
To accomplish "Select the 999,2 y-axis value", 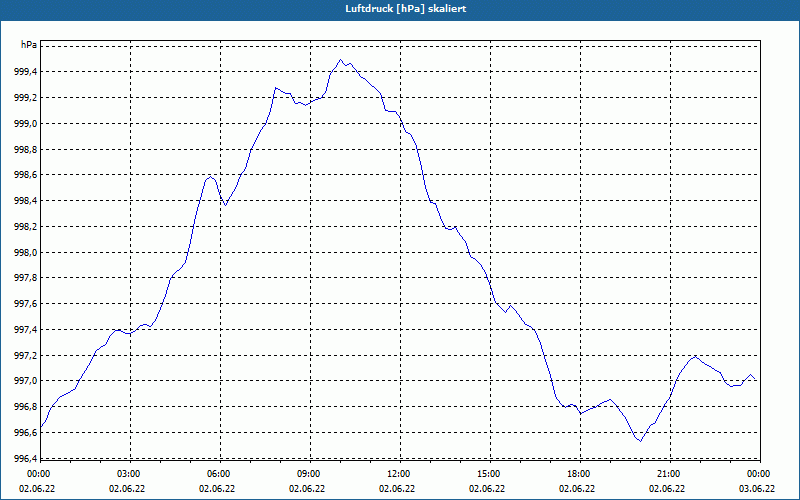I will pos(26,98).
